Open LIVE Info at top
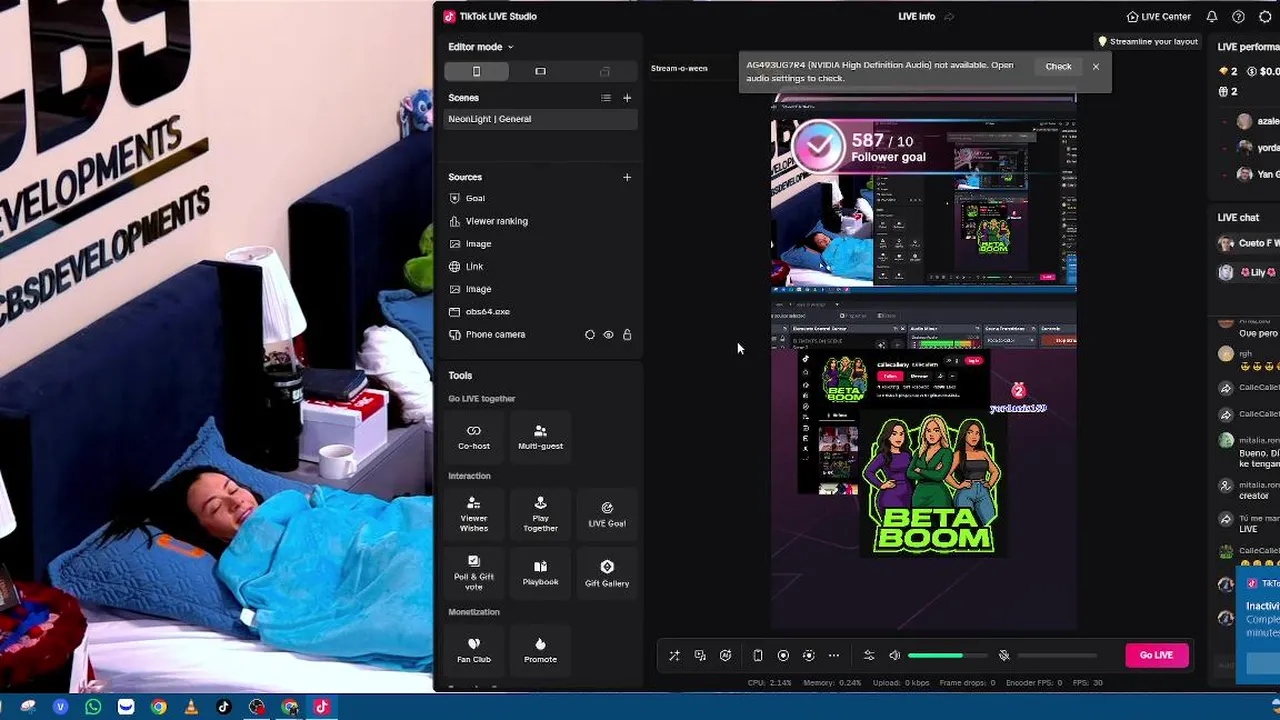 916,16
